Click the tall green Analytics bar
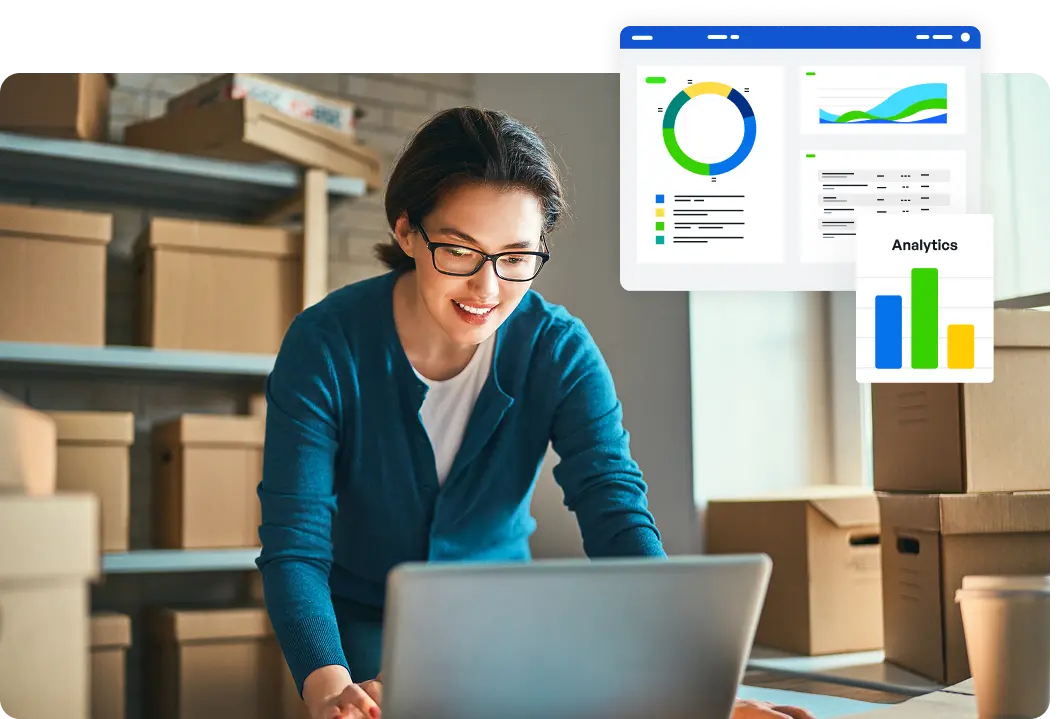Viewport: 1059px width, 719px height. (924, 318)
